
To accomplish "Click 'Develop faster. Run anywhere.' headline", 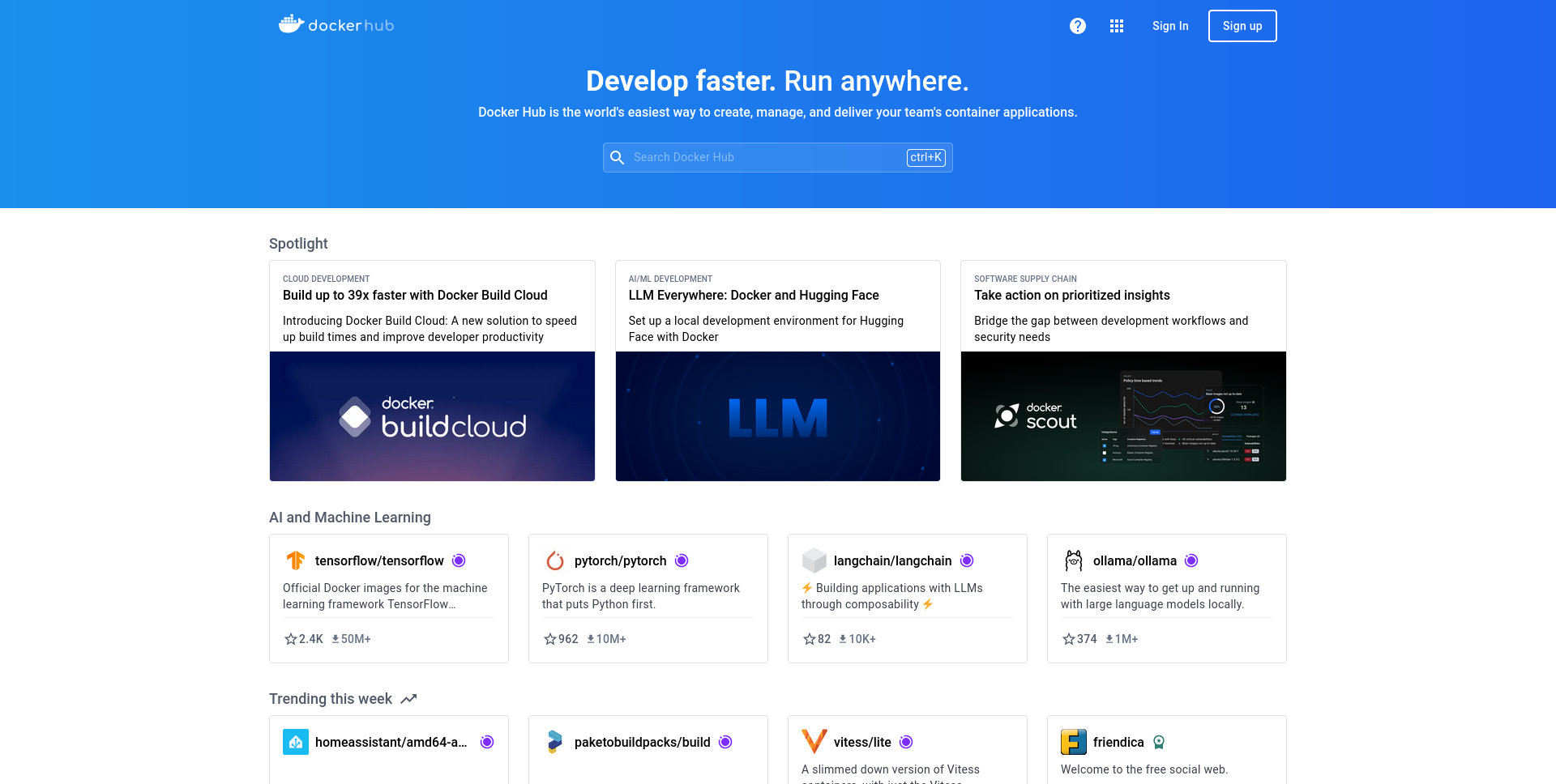I will pos(778,81).
